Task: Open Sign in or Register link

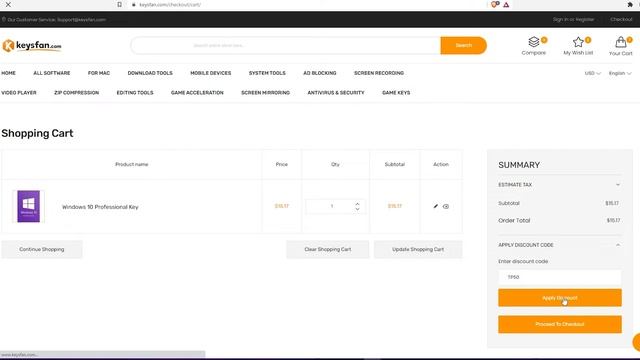Action: click(x=573, y=19)
